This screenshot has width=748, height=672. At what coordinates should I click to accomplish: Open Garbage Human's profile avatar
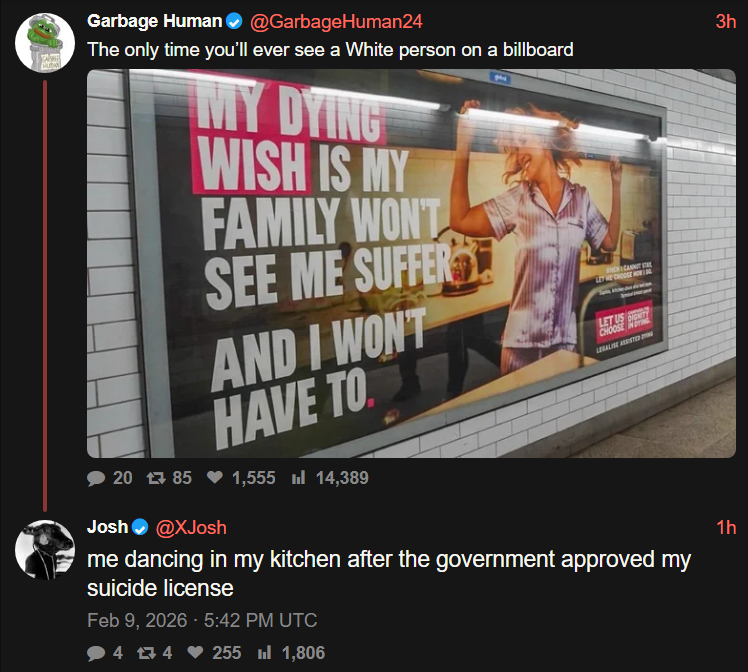click(x=45, y=43)
